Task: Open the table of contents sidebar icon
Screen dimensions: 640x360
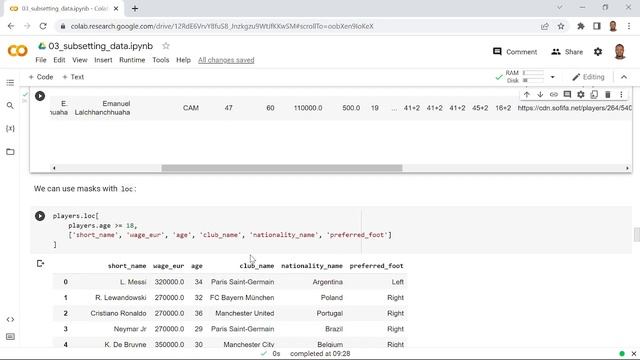Action: click(x=10, y=83)
